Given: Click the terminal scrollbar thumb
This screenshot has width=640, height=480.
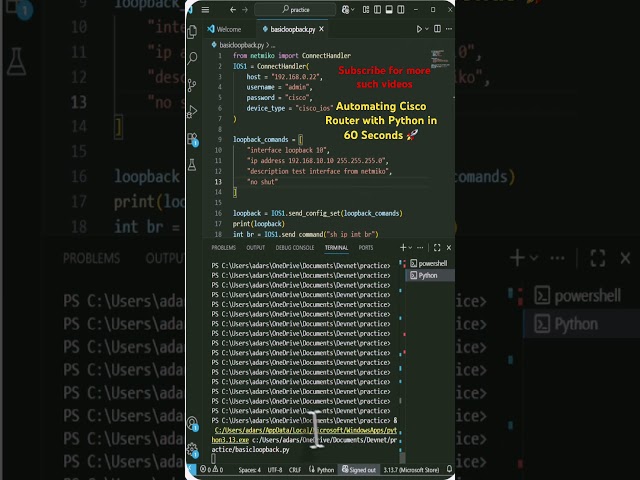Looking at the screenshot, I should tap(402, 458).
